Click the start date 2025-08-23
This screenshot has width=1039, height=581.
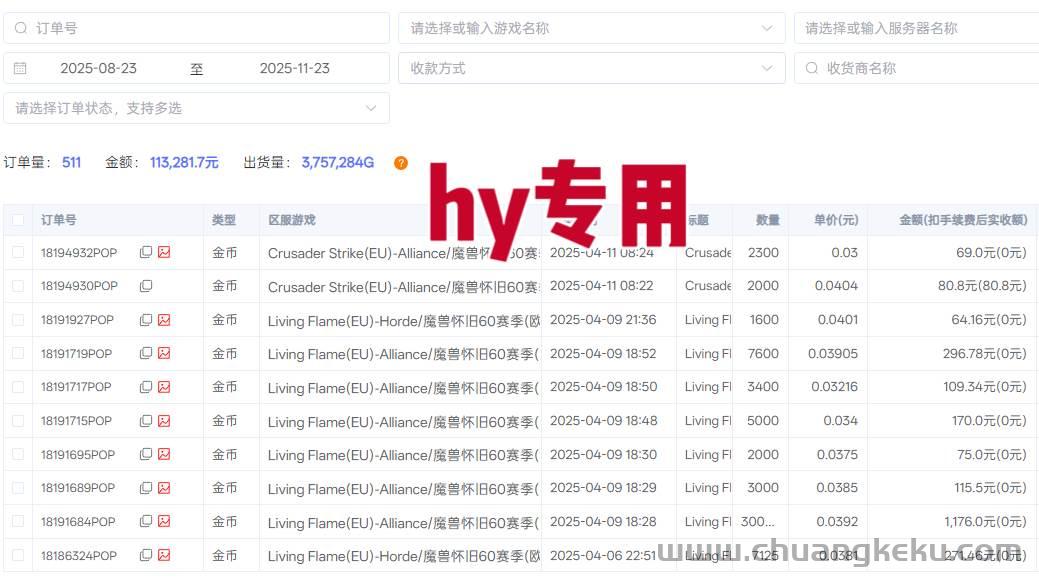(98, 68)
